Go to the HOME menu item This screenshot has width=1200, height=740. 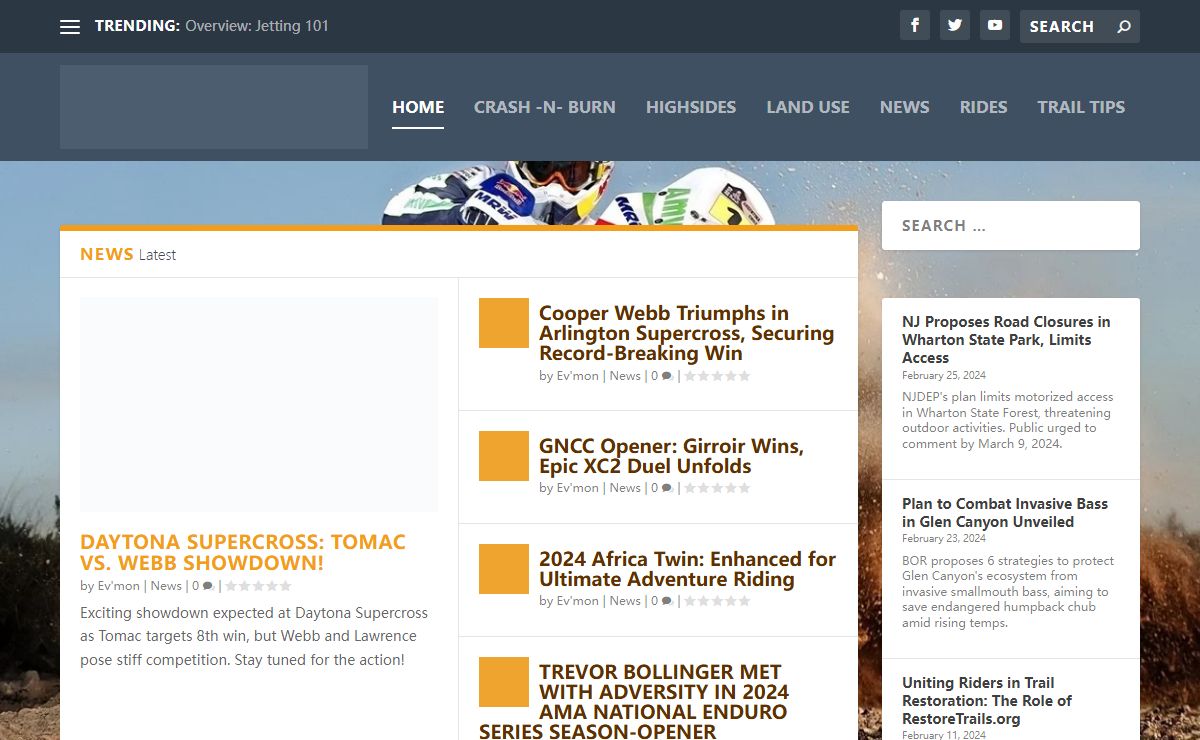(x=418, y=107)
